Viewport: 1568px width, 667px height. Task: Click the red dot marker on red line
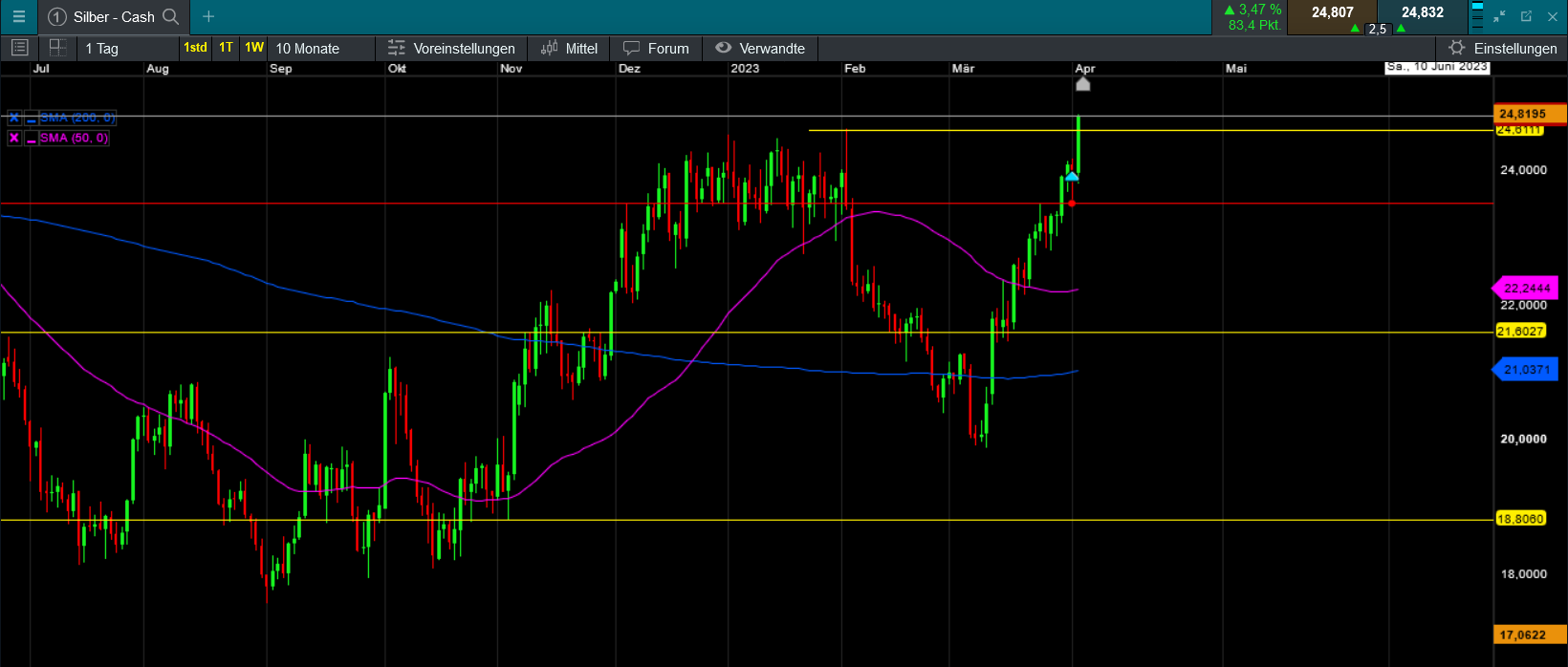(1072, 203)
